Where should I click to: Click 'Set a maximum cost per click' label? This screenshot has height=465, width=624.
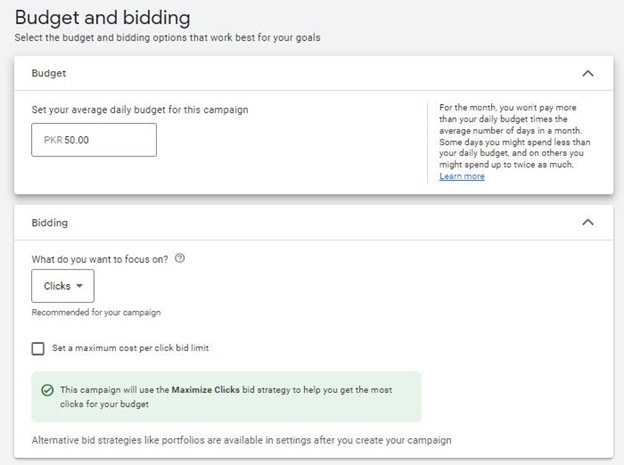click(x=130, y=348)
